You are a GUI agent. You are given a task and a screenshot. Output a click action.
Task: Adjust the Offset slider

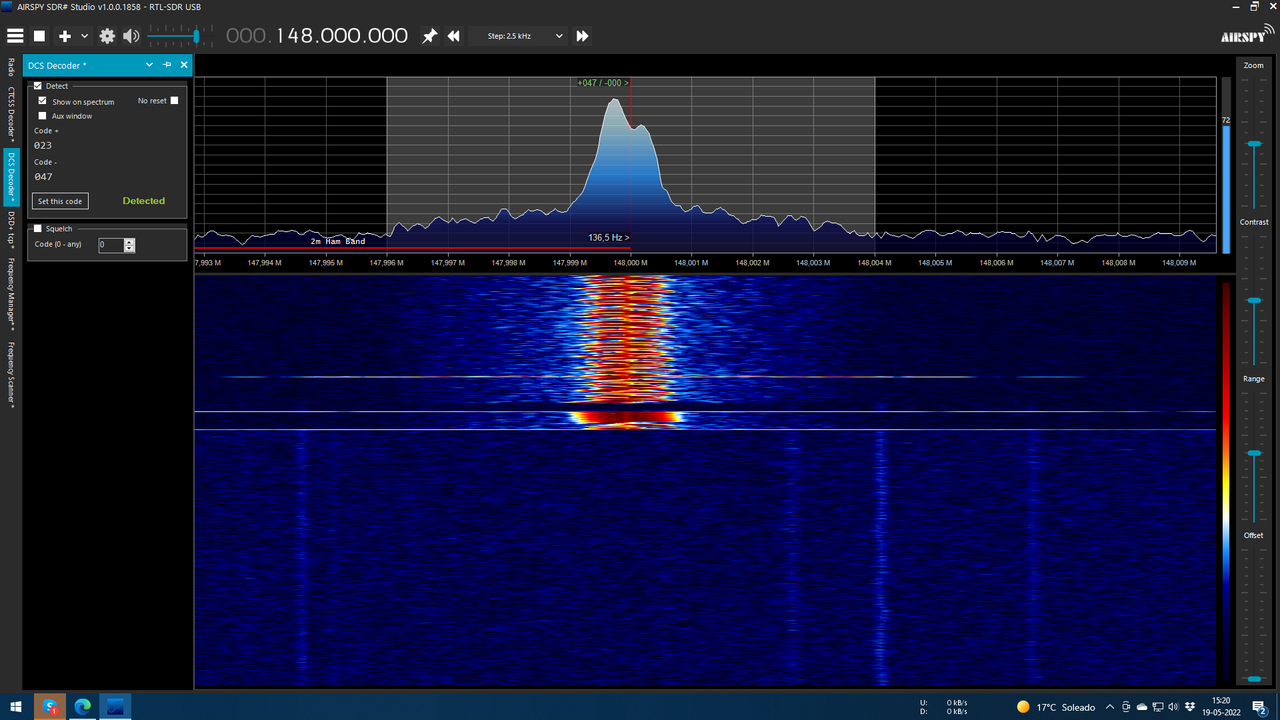point(1254,678)
